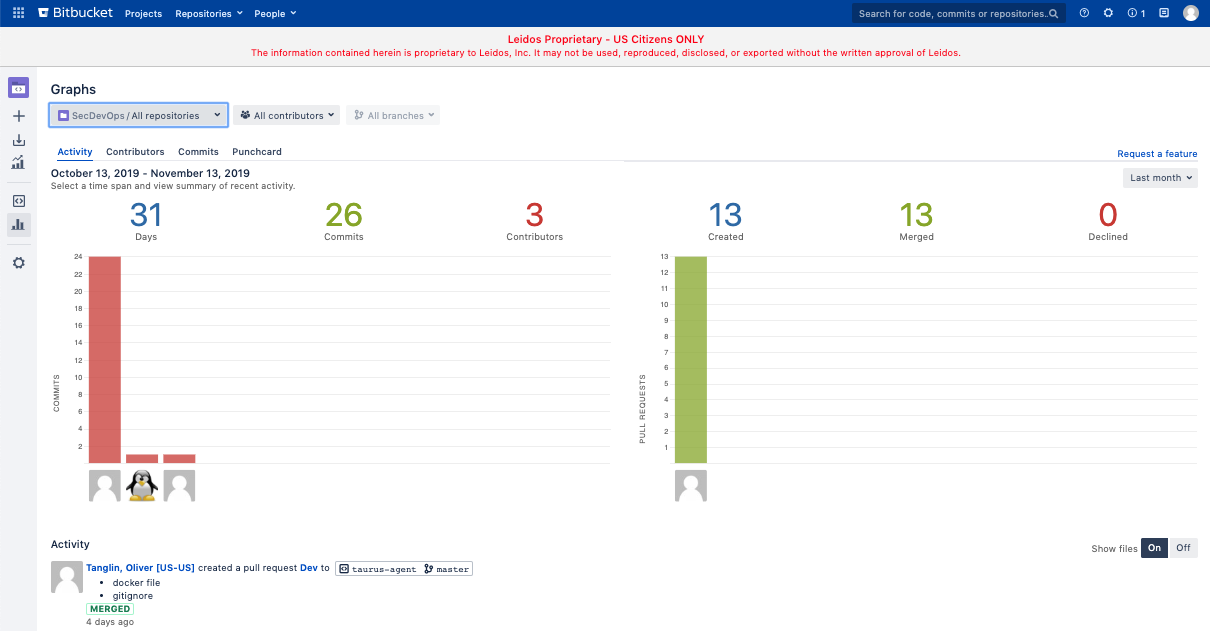Click the 'gitignore' list item
Screen dimensions: 1210x631
pyautogui.click(x=133, y=596)
